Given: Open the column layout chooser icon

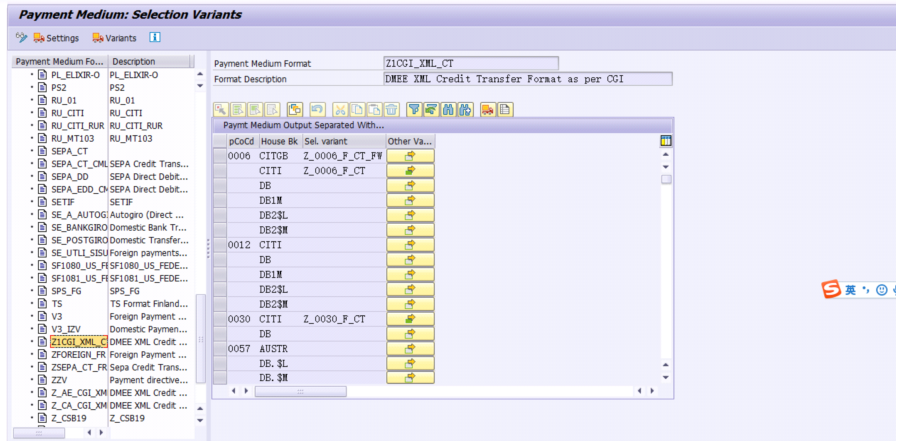Looking at the screenshot, I should pyautogui.click(x=666, y=141).
